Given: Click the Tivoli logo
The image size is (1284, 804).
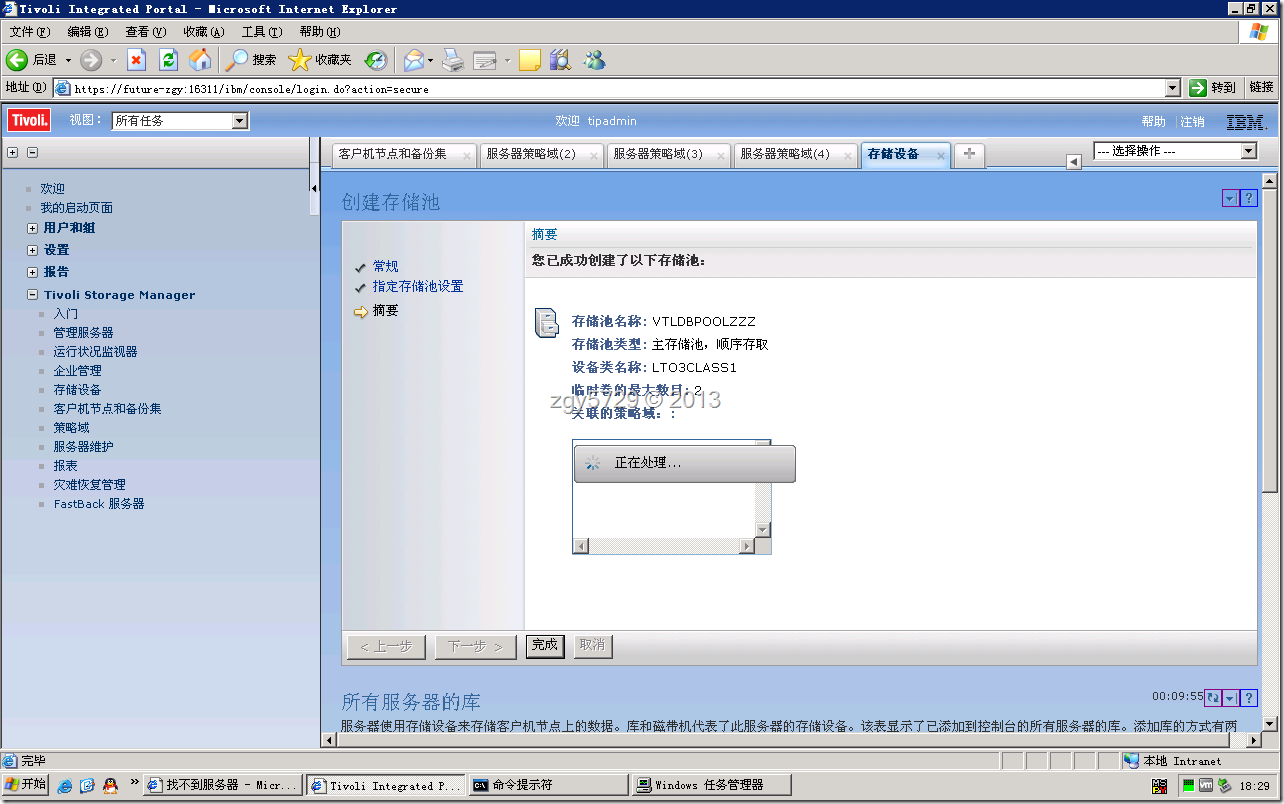Looking at the screenshot, I should 29,121.
